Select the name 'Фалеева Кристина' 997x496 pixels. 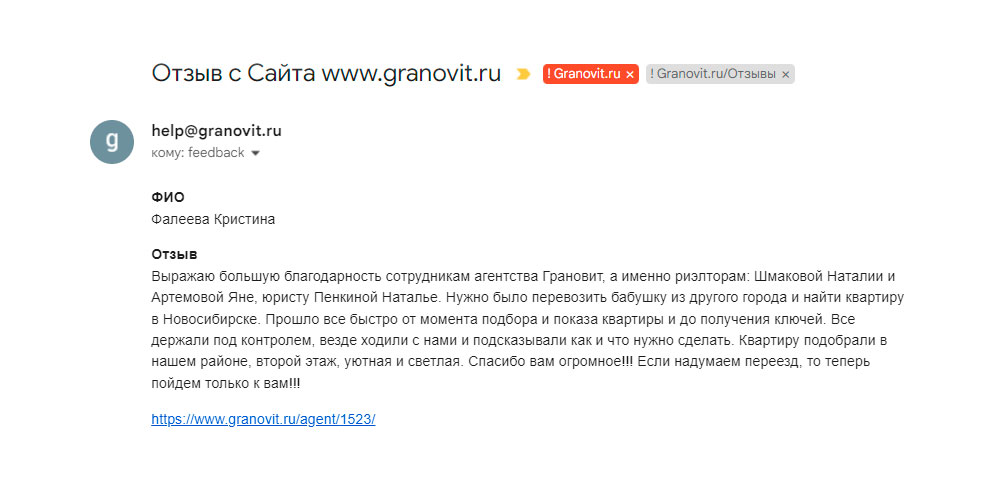[x=213, y=220]
